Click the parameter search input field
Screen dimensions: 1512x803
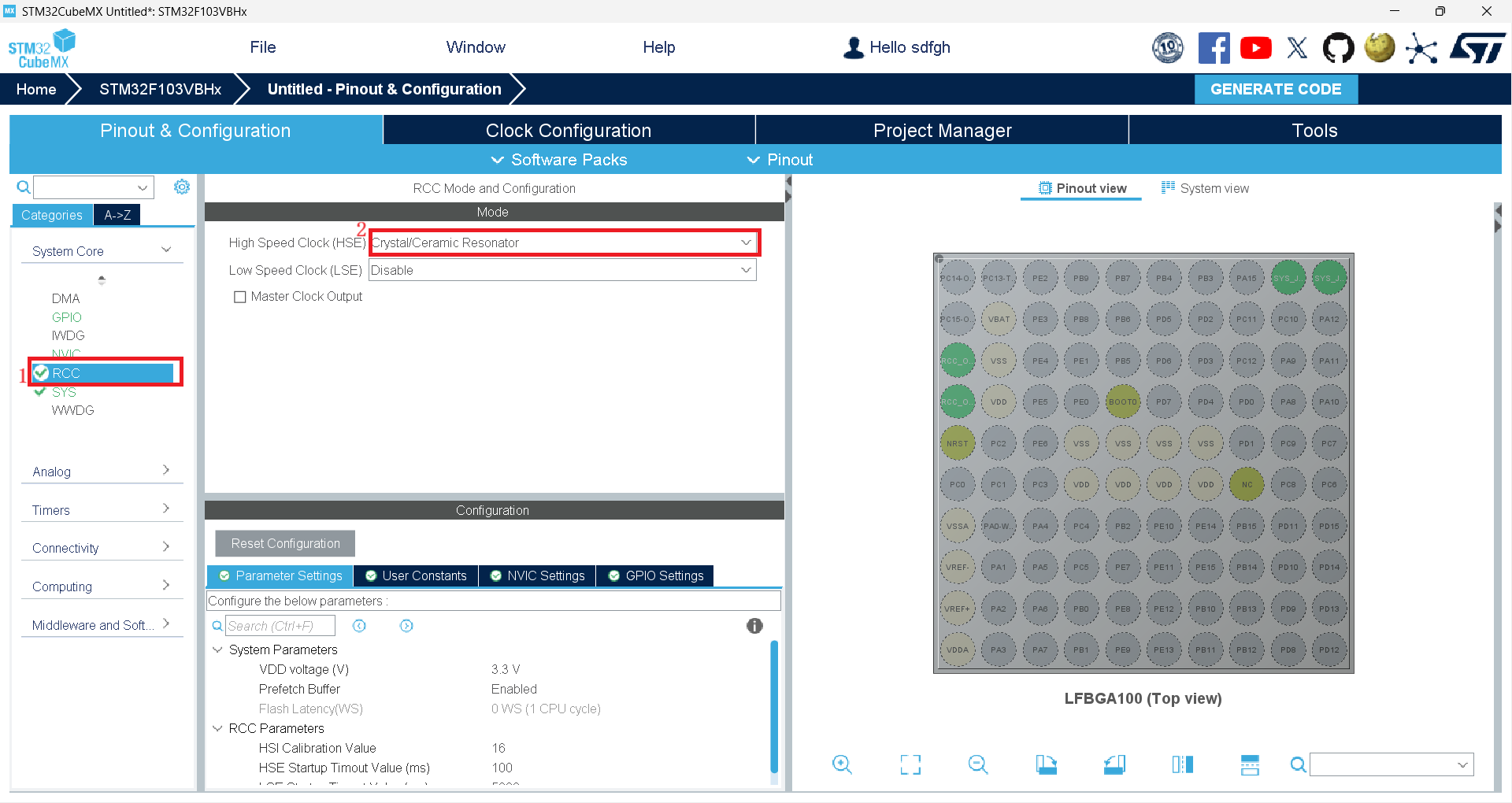280,626
